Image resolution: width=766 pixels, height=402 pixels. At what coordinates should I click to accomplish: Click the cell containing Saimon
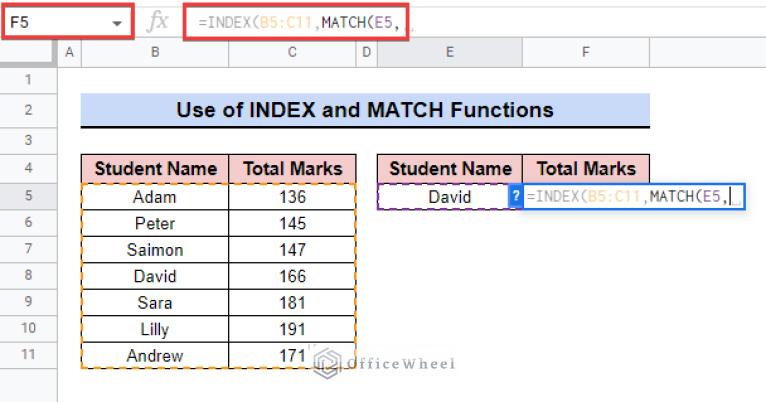tap(155, 250)
